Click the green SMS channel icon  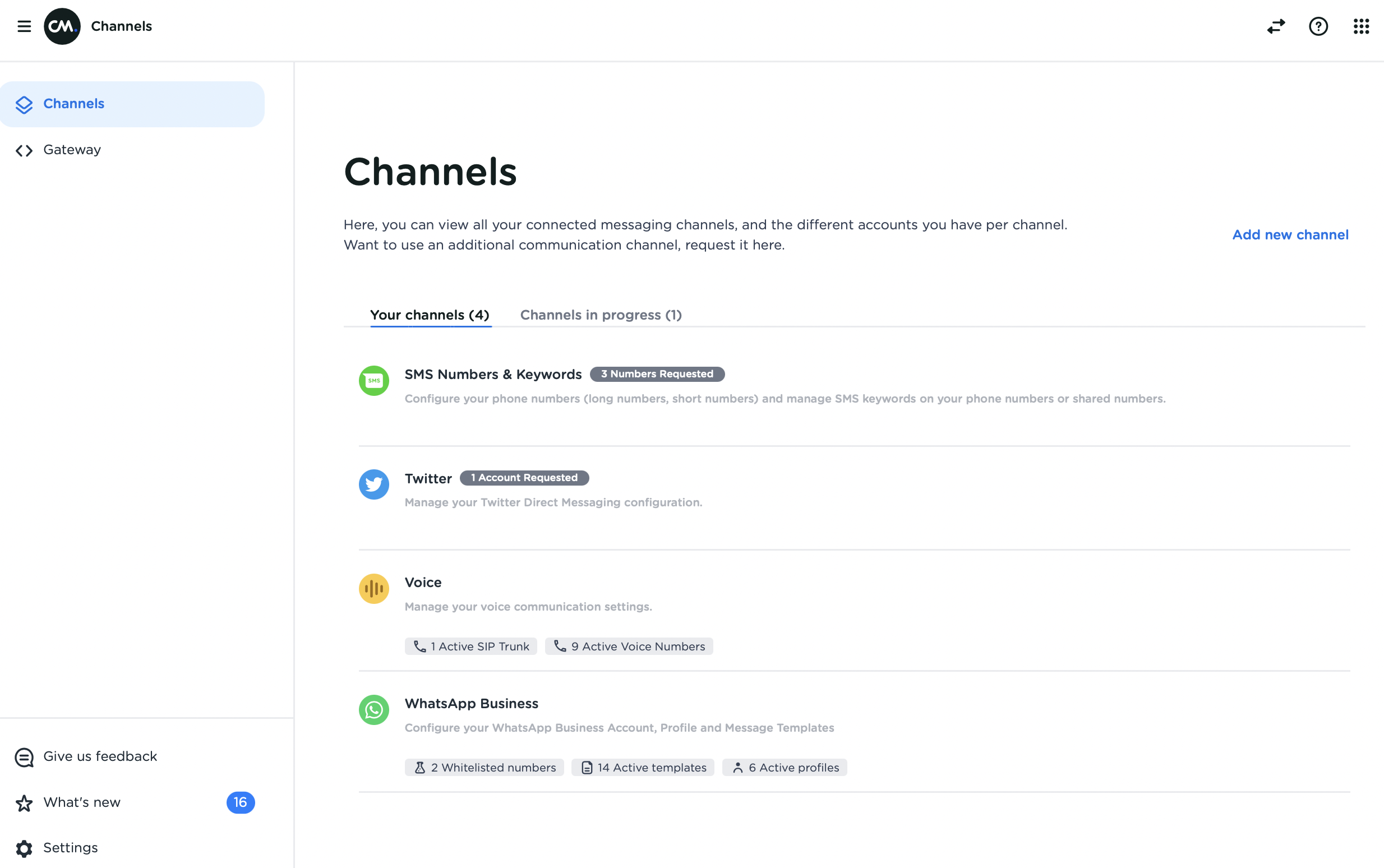(373, 381)
